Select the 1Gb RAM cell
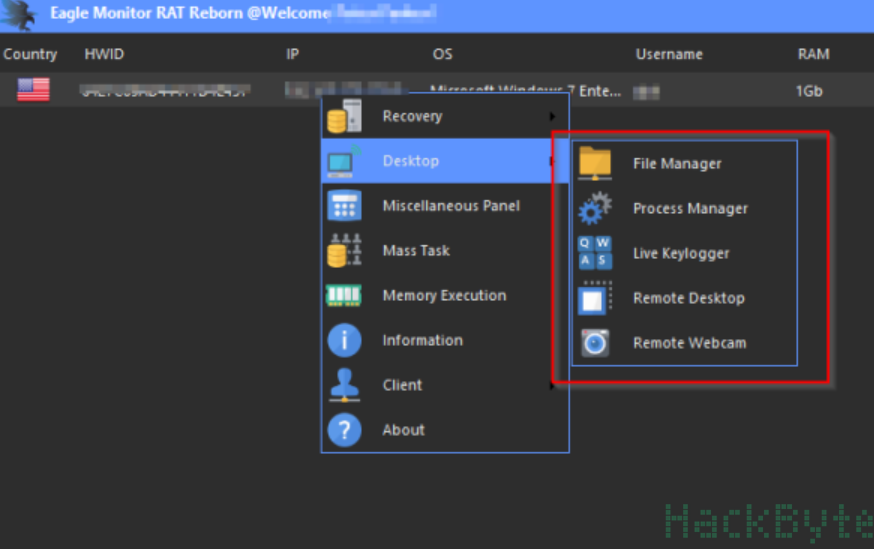Image resolution: width=874 pixels, height=549 pixels. click(809, 91)
